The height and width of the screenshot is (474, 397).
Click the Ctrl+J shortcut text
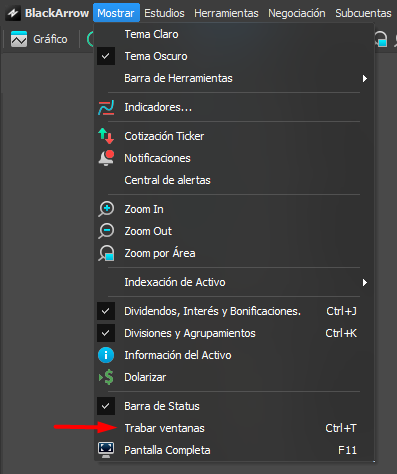[341, 311]
